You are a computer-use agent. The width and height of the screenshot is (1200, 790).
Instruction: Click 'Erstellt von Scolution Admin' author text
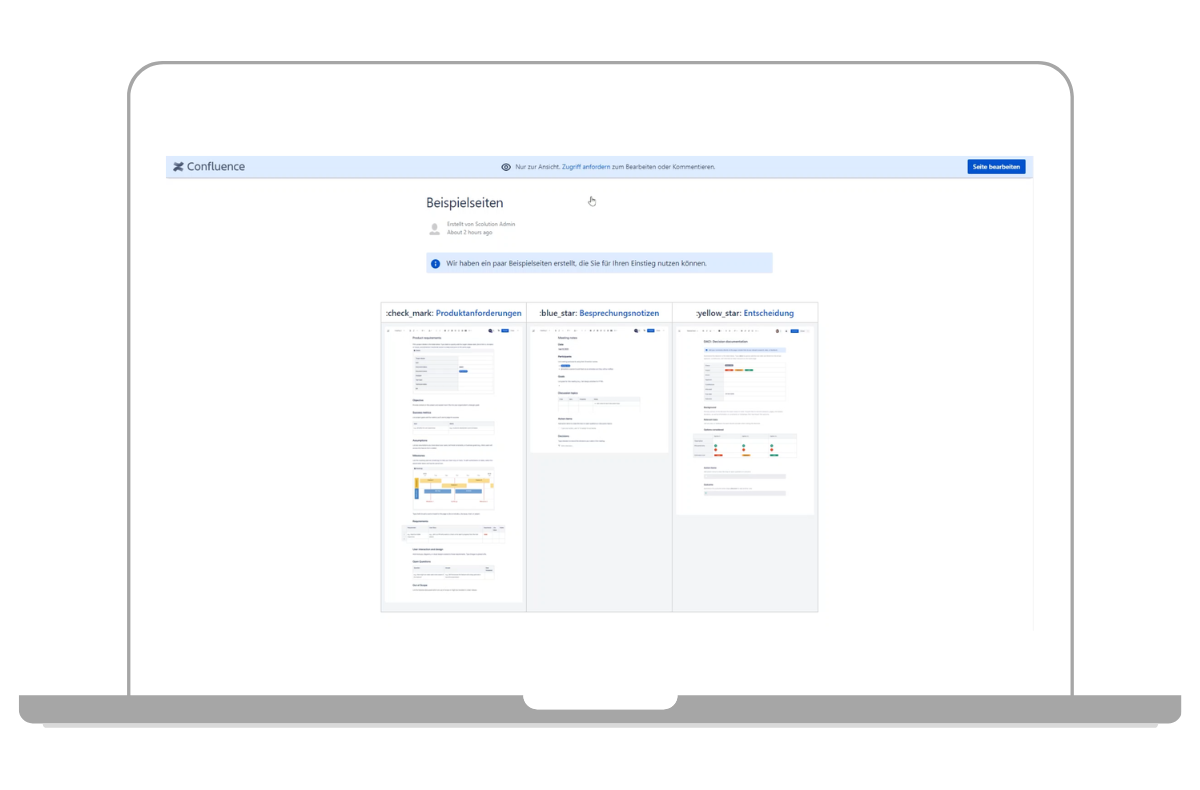[481, 224]
